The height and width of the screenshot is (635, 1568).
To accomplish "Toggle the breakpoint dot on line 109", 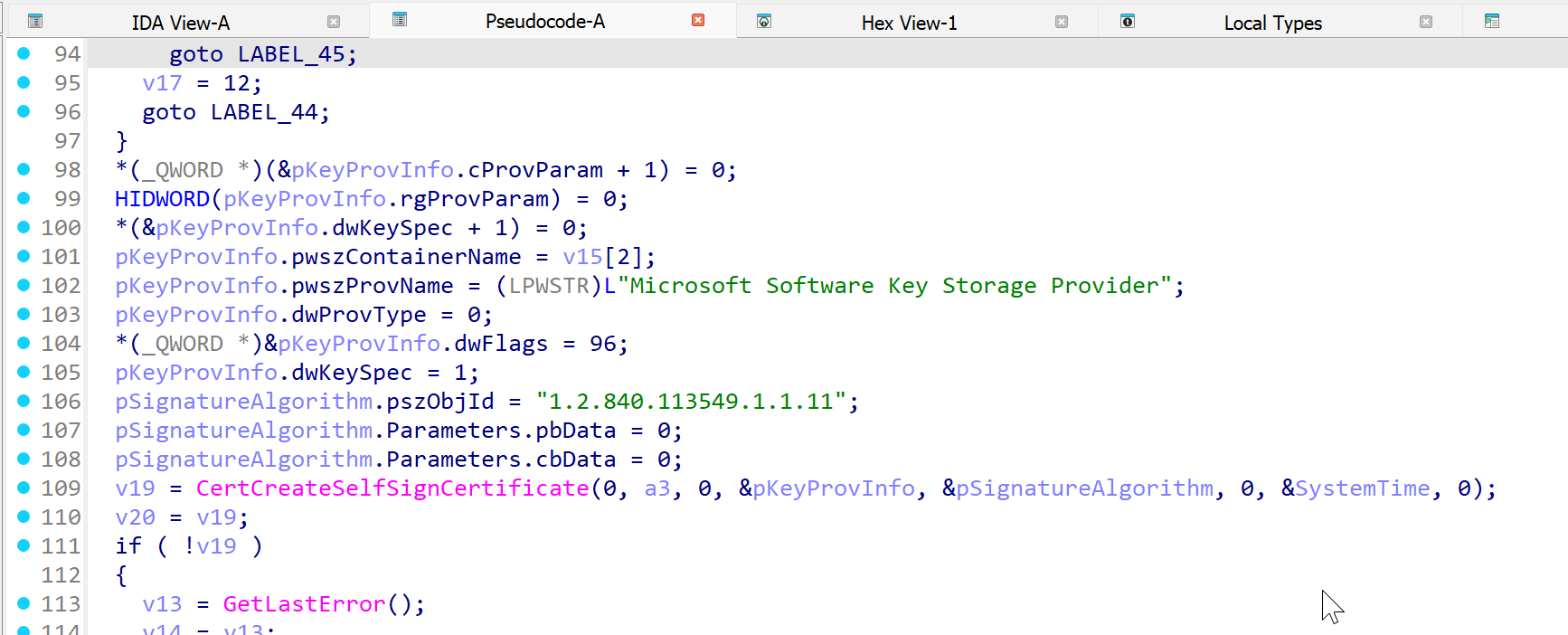I will (x=24, y=488).
